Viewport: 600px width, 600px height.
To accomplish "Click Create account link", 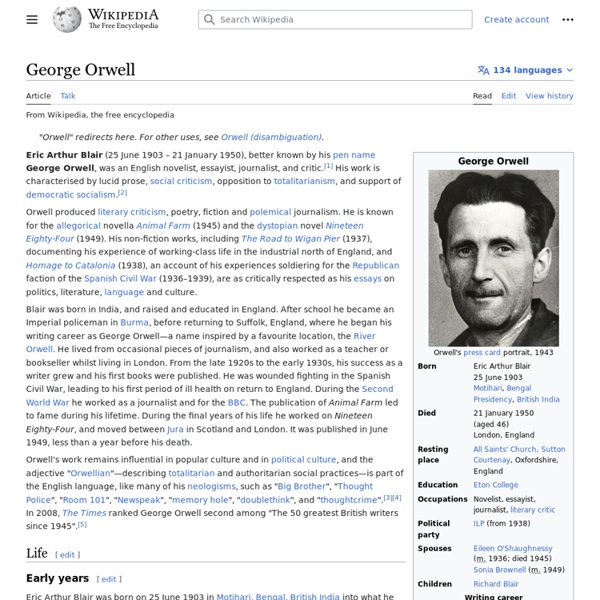I will point(516,20).
